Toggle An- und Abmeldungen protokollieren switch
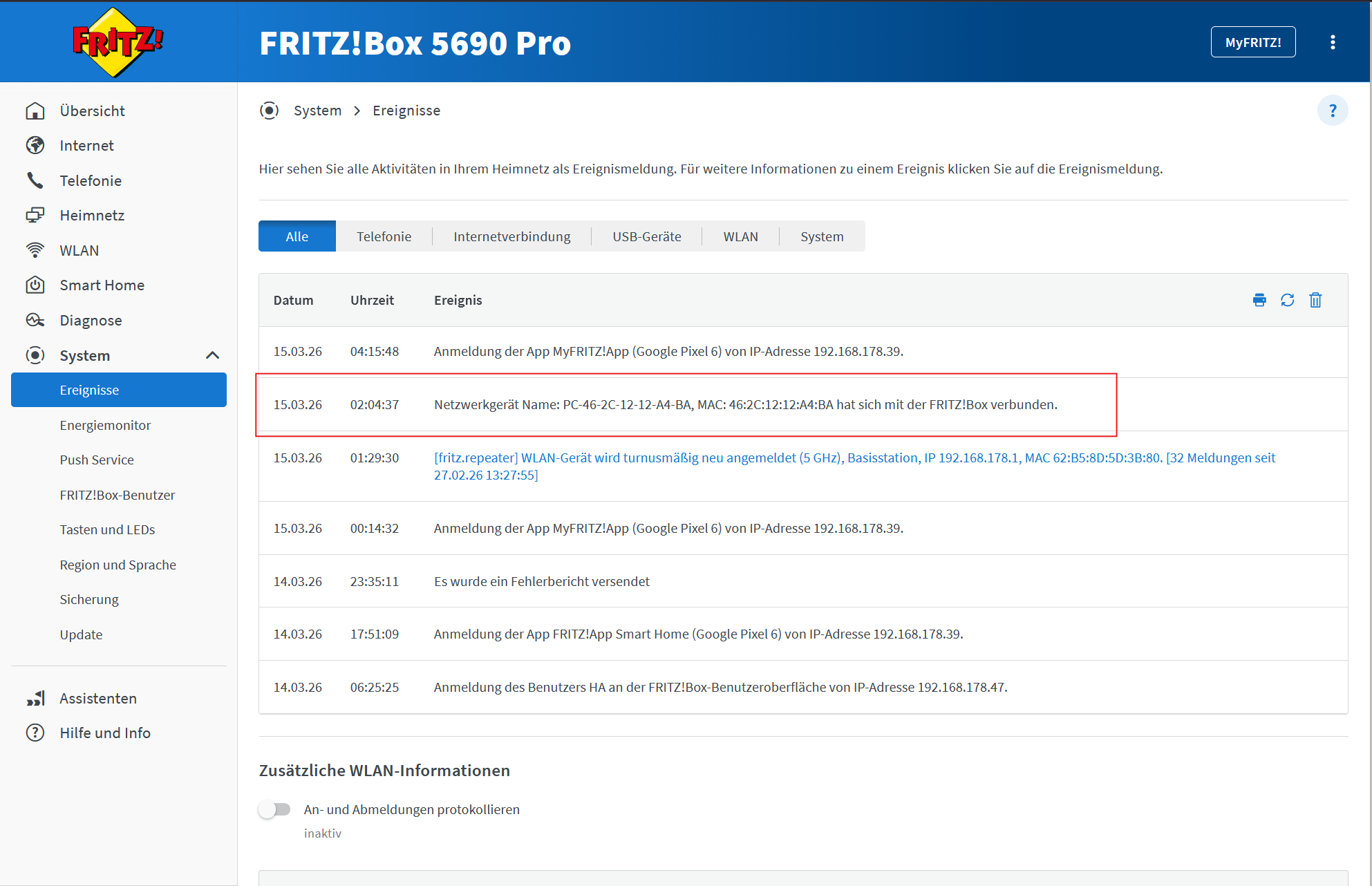 (x=275, y=809)
